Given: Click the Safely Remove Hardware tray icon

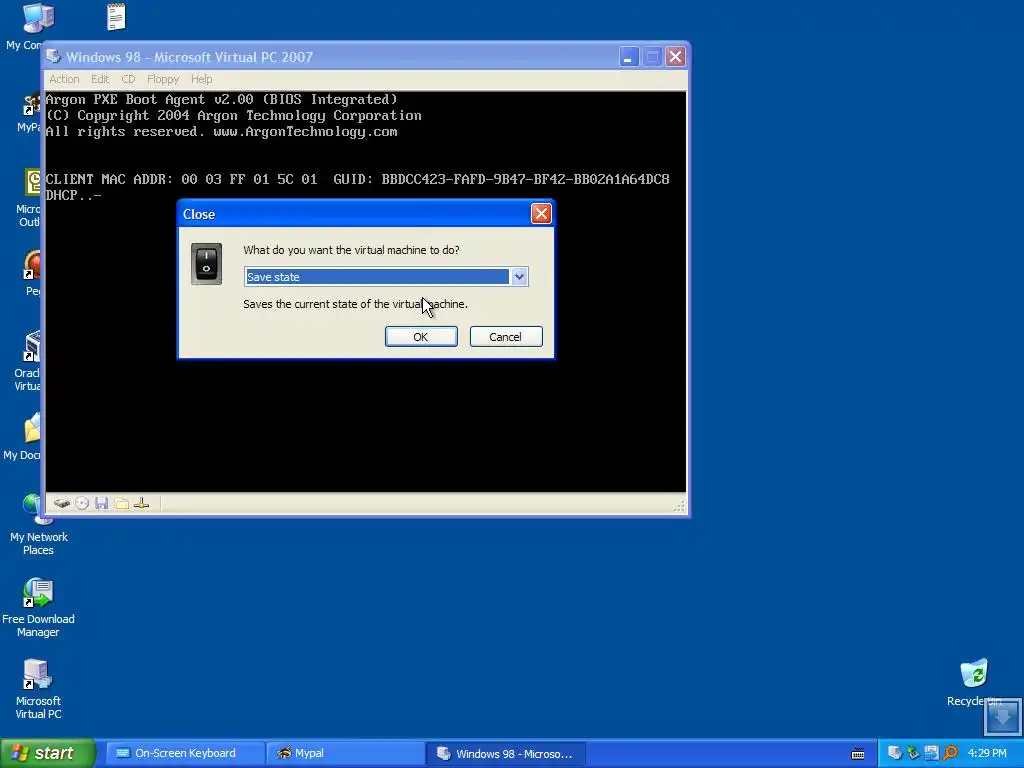Looking at the screenshot, I should (913, 753).
